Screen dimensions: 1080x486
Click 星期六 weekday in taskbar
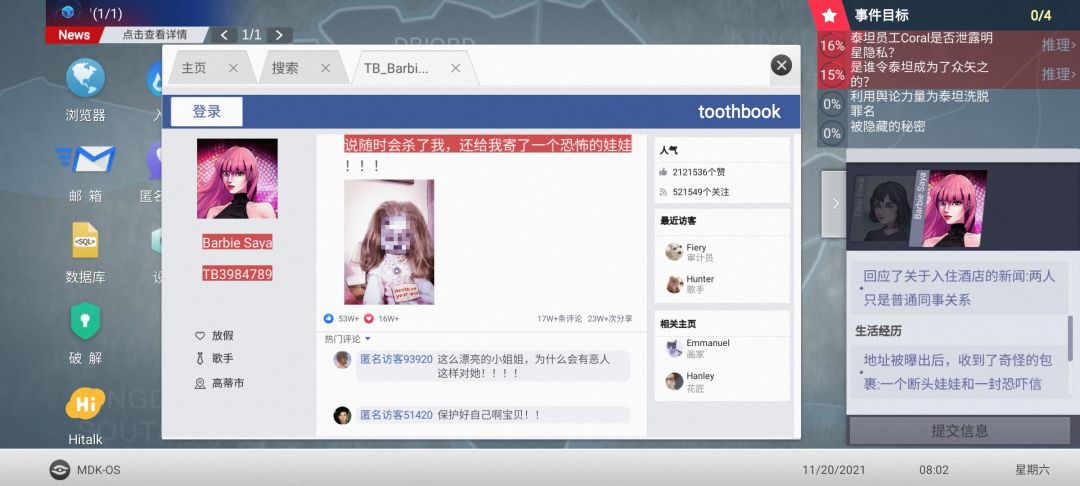pos(1032,470)
